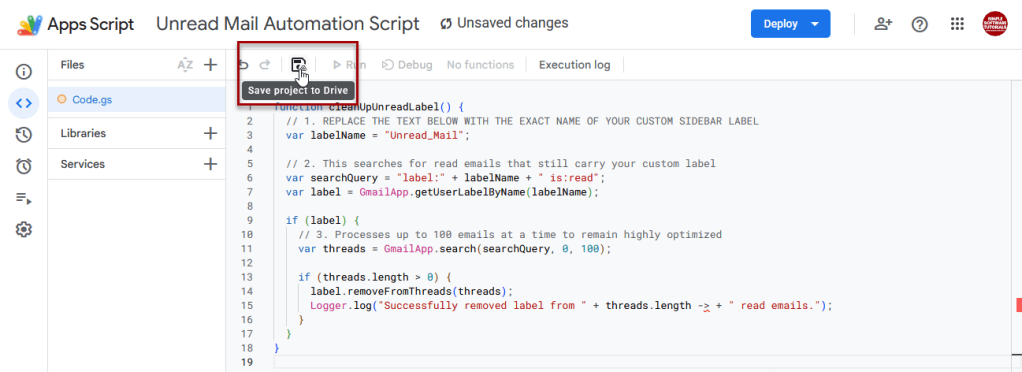Click project title Unread Mail Automation Script
This screenshot has width=1022, height=372.
coord(287,25)
